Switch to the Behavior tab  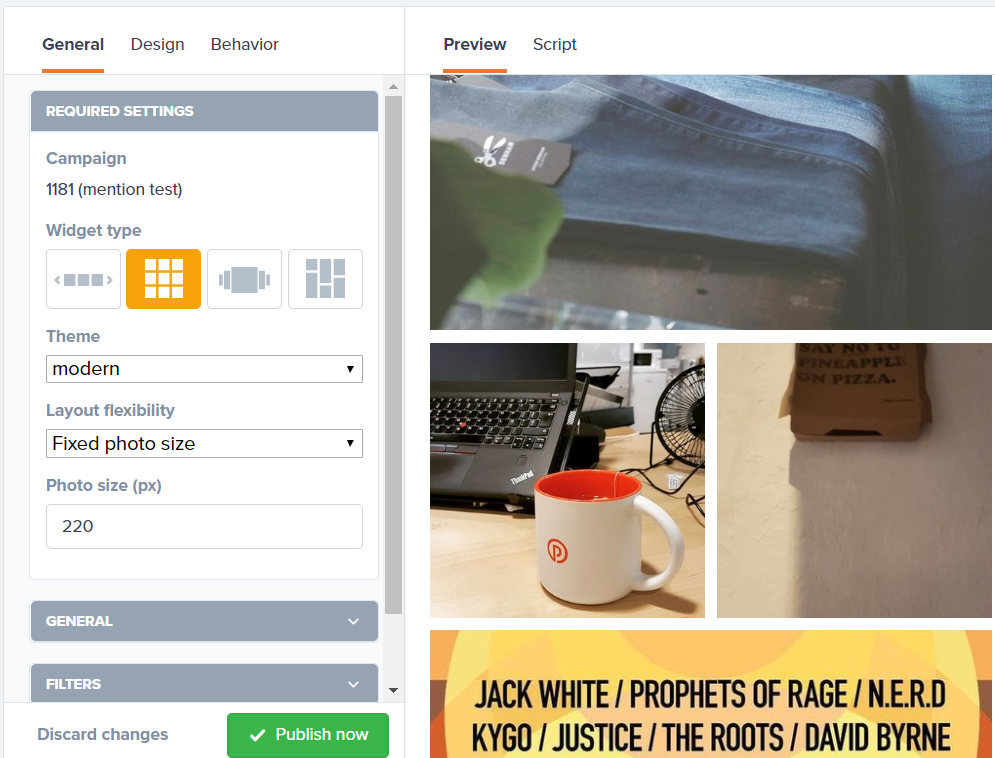point(244,44)
